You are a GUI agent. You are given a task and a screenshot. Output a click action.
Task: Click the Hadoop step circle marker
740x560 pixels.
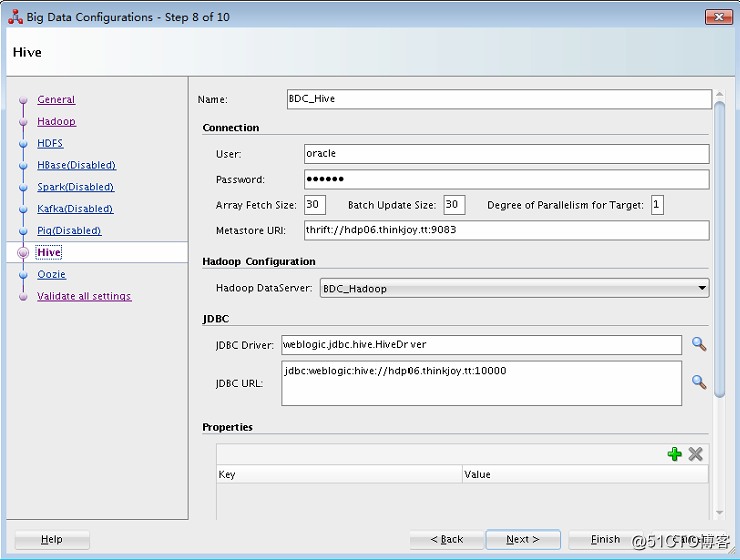tap(23, 122)
